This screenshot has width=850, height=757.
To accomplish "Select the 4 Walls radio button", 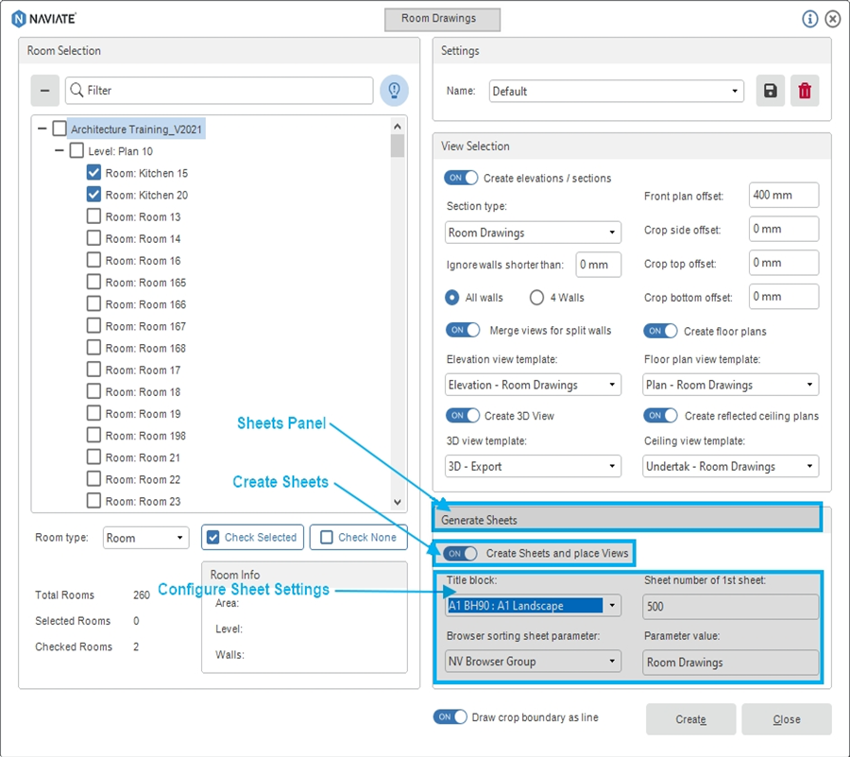I will (x=537, y=298).
